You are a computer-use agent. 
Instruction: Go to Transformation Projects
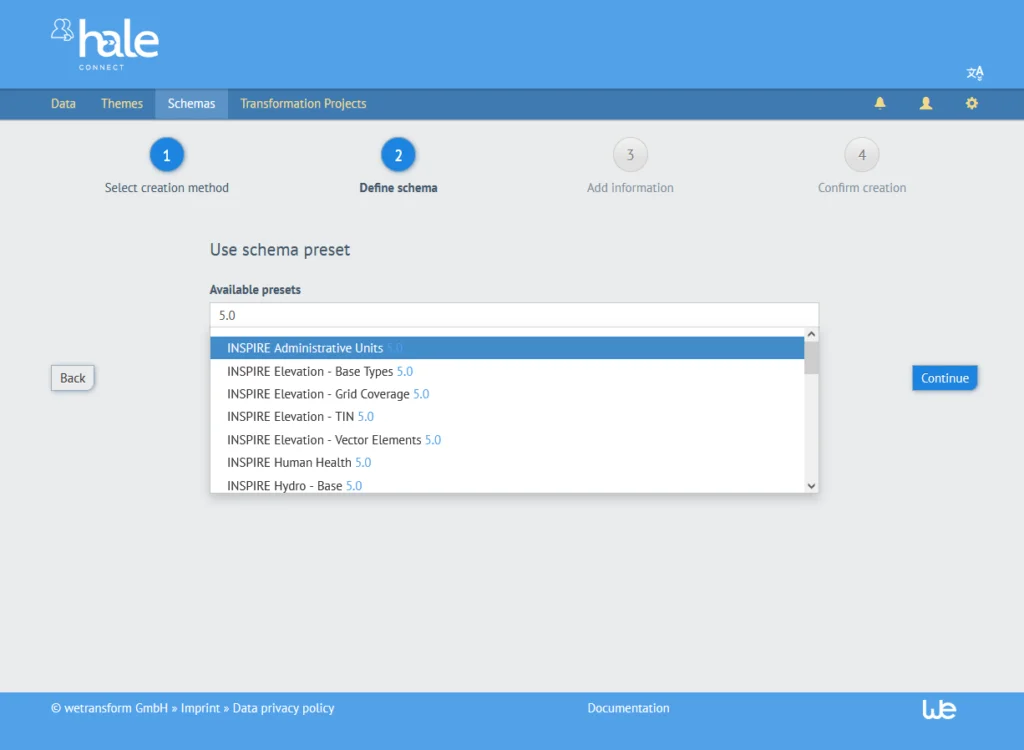point(301,103)
